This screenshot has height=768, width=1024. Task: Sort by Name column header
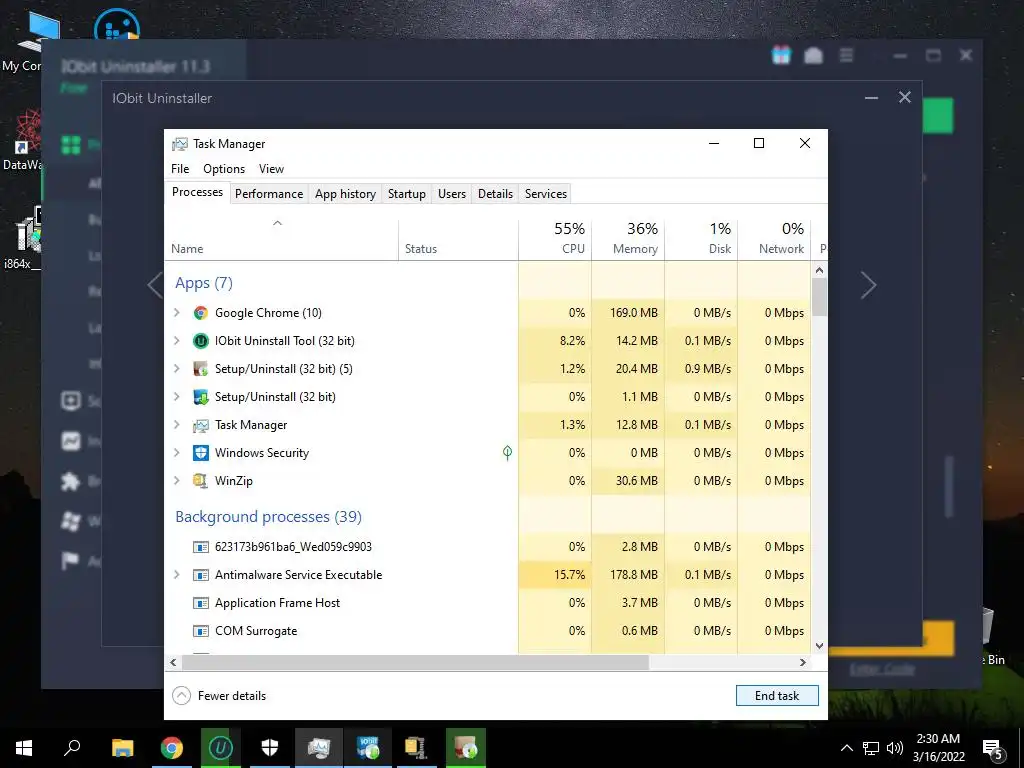(281, 239)
